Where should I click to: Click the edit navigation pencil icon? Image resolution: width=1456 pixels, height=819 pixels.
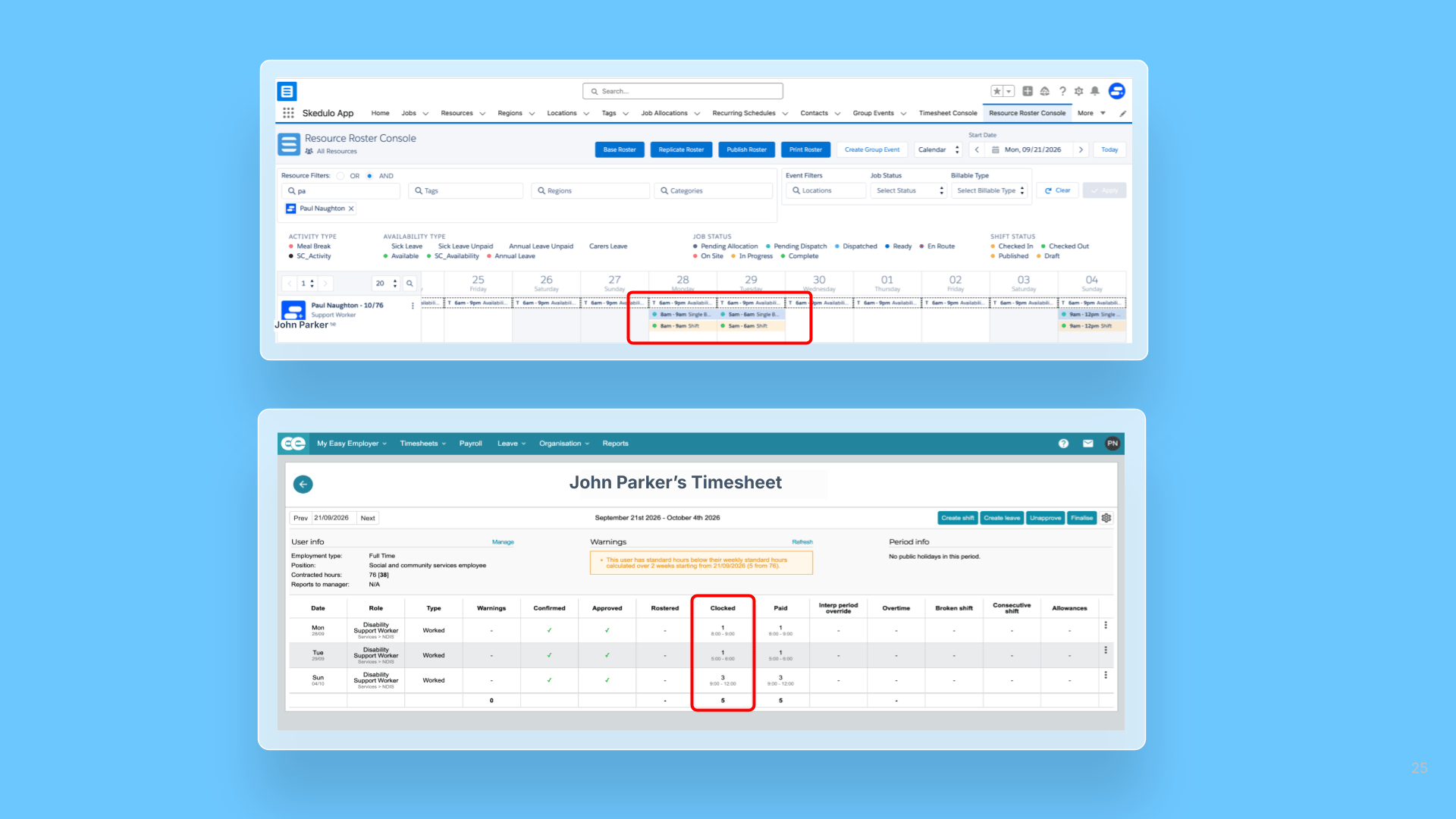pos(1123,114)
